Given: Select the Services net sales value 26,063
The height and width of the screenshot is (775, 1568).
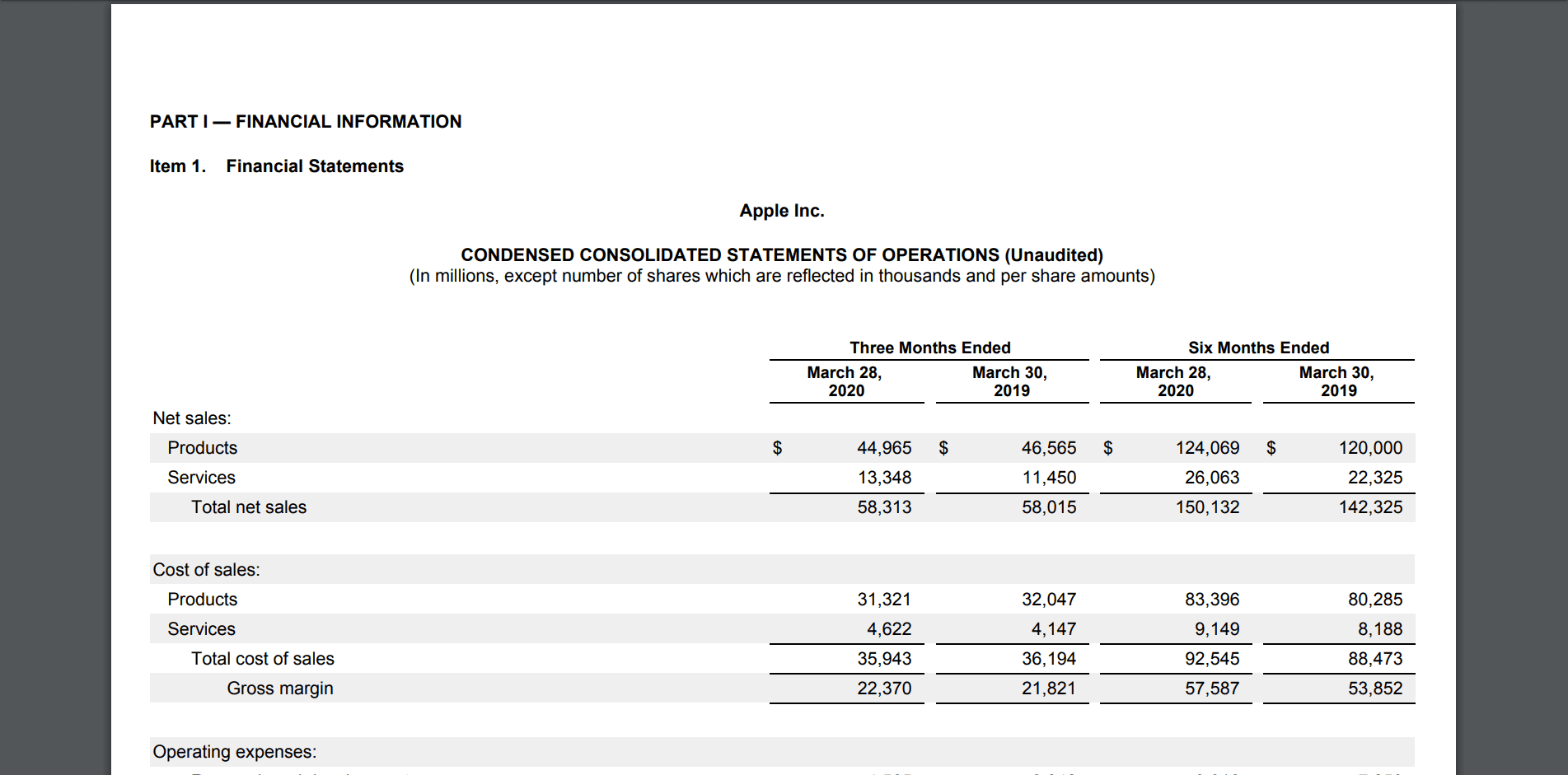Looking at the screenshot, I should [x=1212, y=478].
